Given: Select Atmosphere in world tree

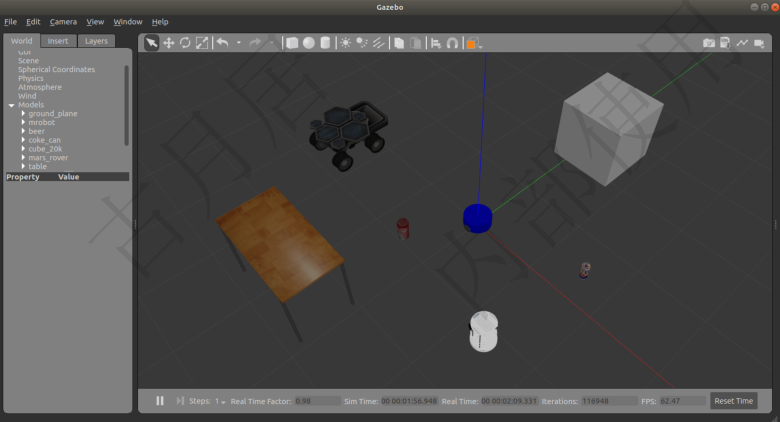Looking at the screenshot, I should click(40, 87).
